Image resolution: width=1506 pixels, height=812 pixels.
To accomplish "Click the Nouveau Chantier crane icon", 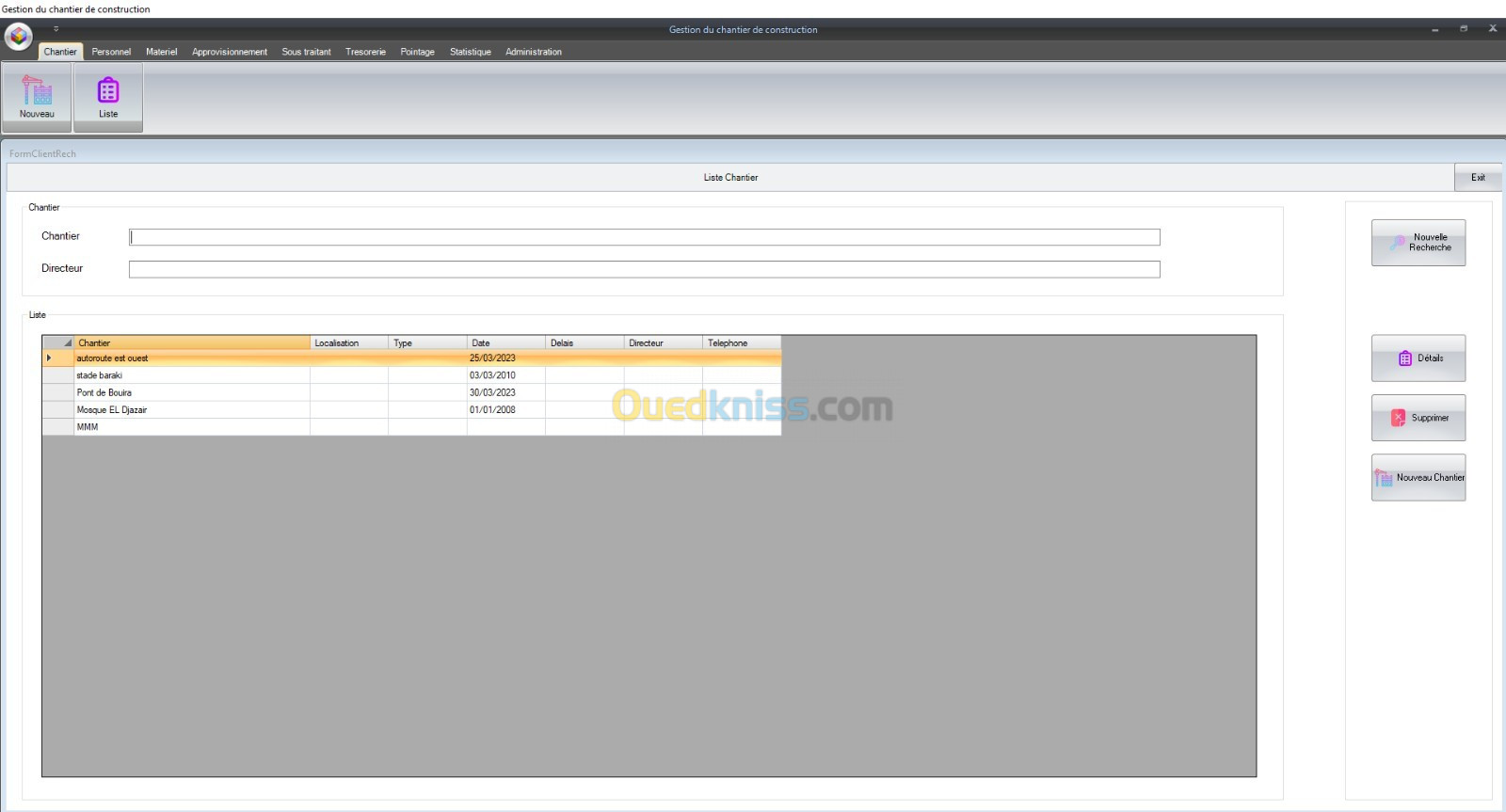I will [x=1383, y=478].
